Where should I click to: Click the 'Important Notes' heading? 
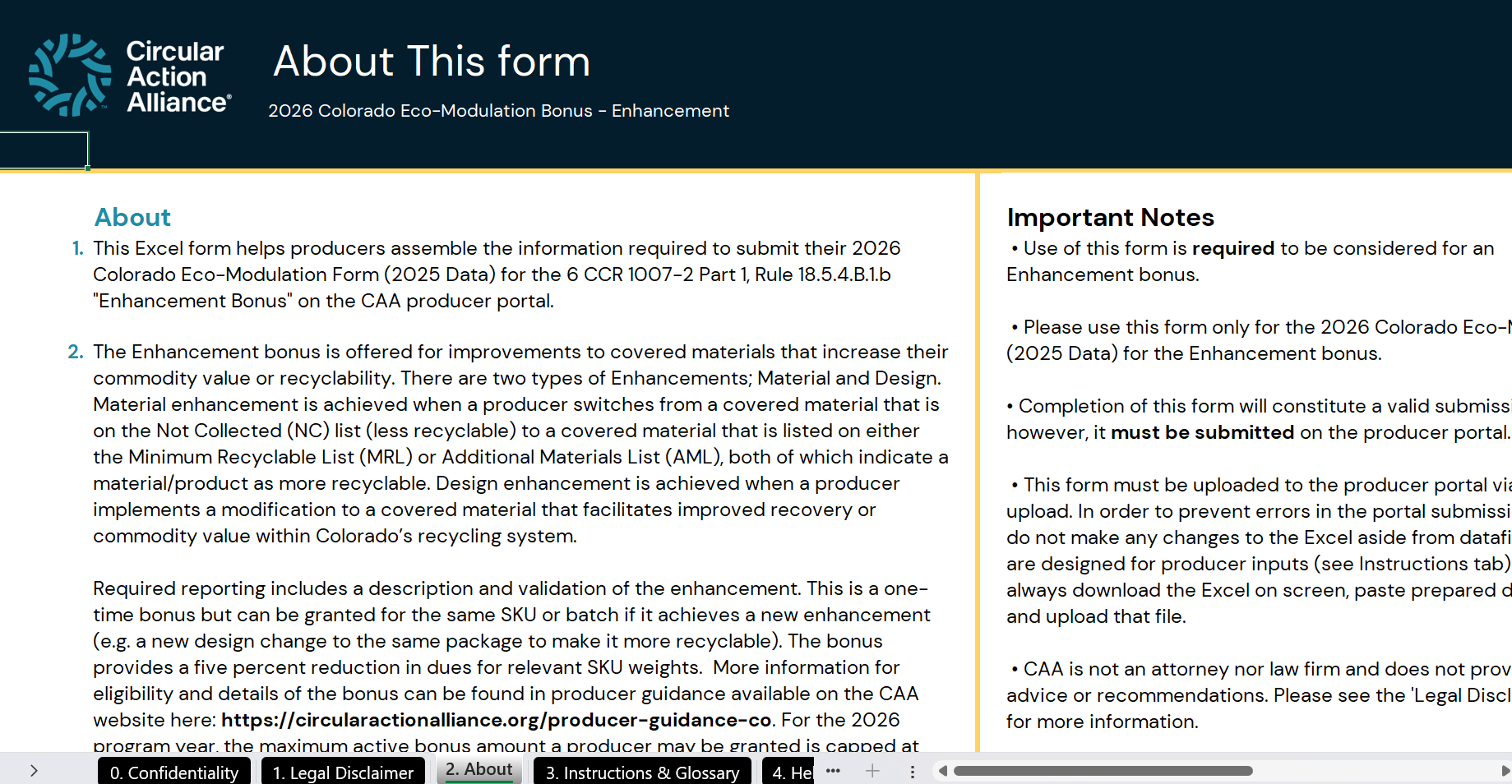coord(1110,217)
